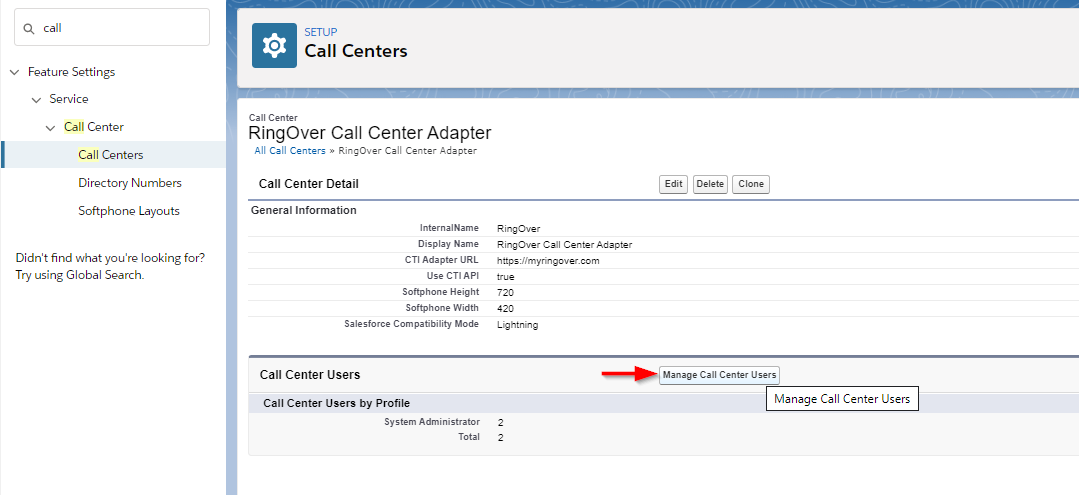1079x495 pixels.
Task: Follow the All Call Centers breadcrumb link
Action: [290, 151]
